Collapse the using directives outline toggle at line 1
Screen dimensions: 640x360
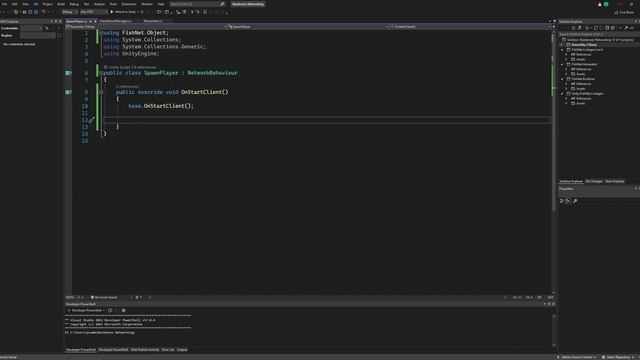click(101, 33)
